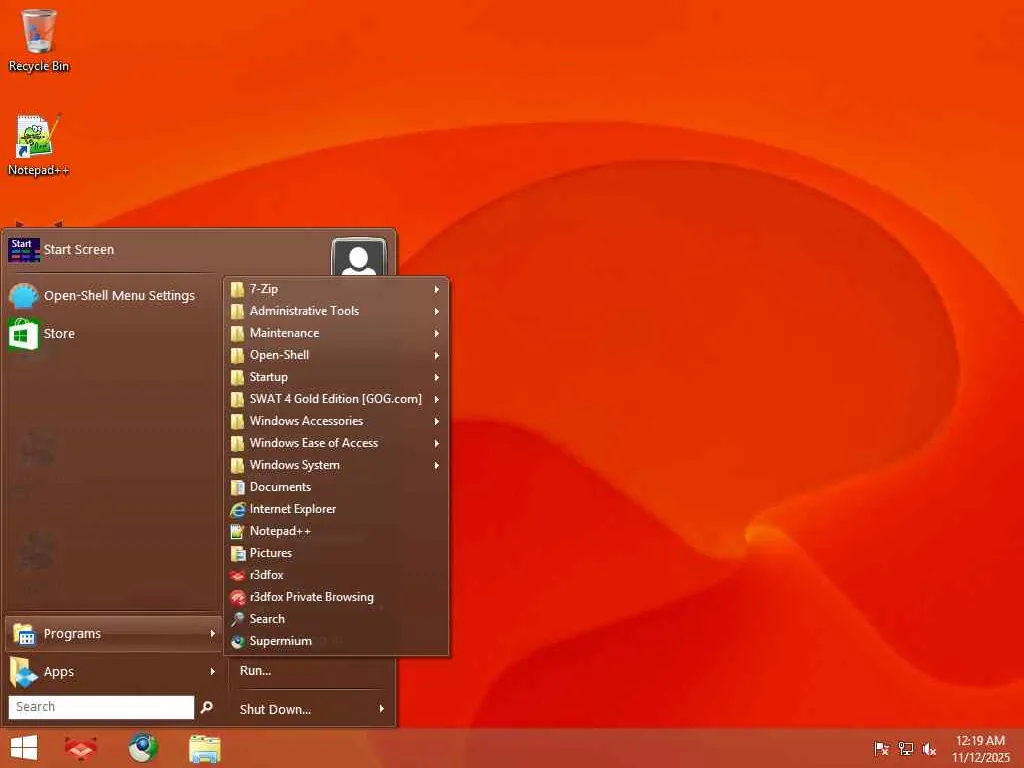Click the Programs label text
The height and width of the screenshot is (768, 1024).
tap(72, 633)
